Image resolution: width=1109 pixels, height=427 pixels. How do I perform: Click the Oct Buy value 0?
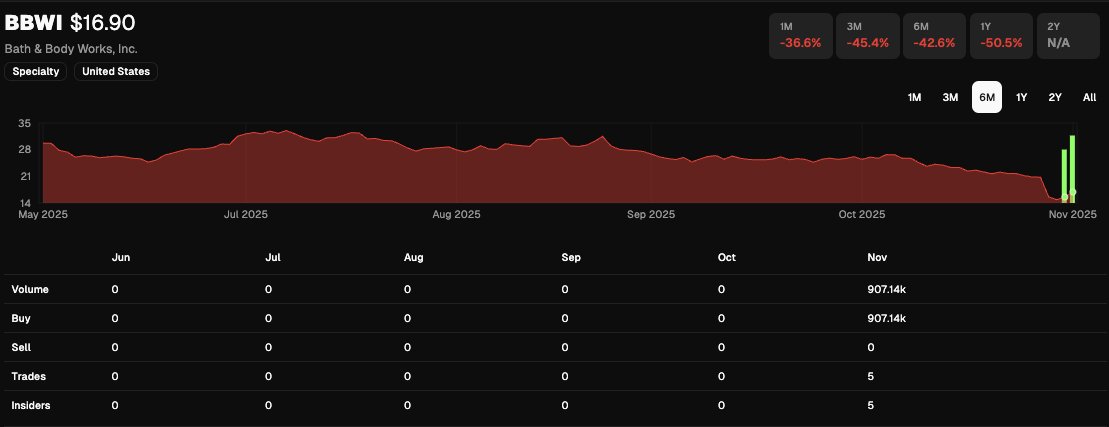tap(721, 319)
